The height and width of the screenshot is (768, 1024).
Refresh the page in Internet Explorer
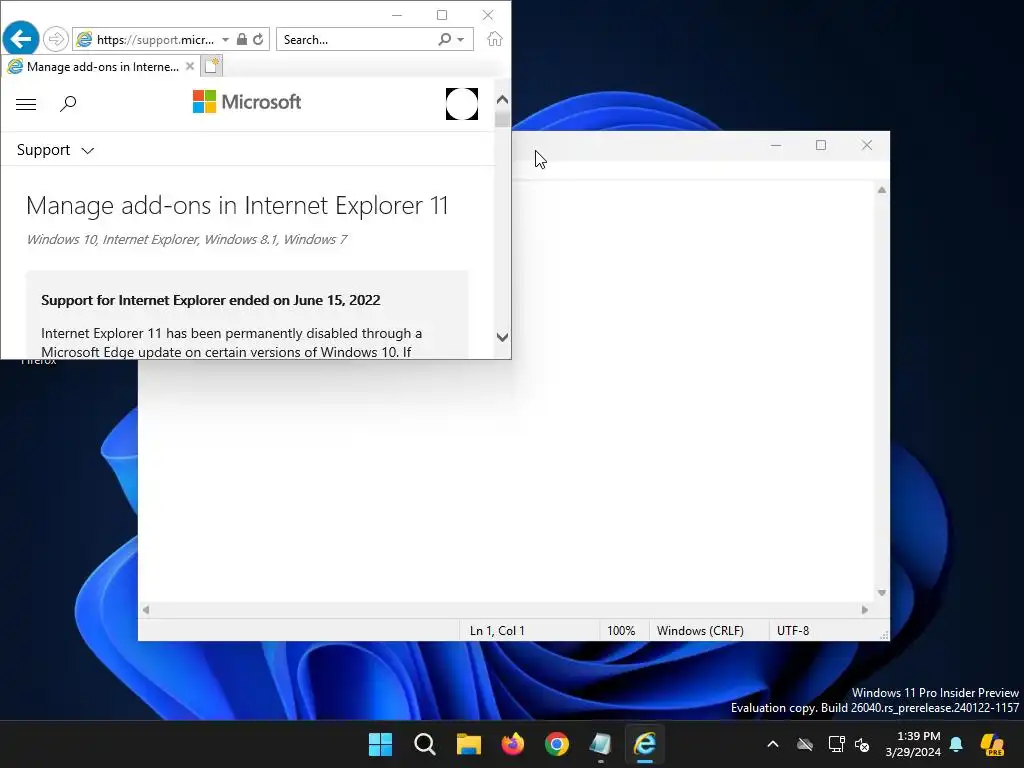259,39
